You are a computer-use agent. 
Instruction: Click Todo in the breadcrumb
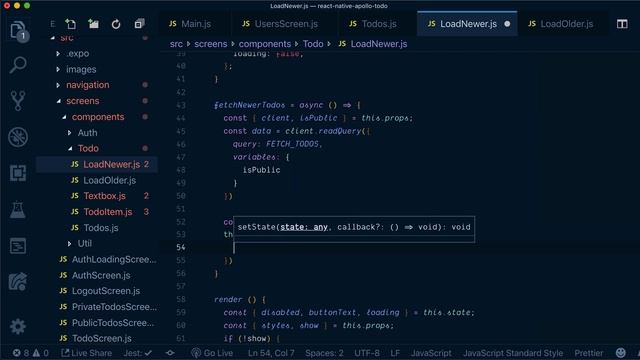point(313,44)
